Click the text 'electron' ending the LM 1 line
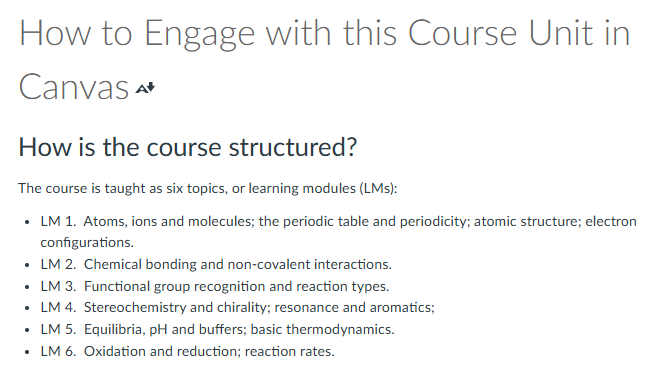The width and height of the screenshot is (668, 379). coord(610,221)
